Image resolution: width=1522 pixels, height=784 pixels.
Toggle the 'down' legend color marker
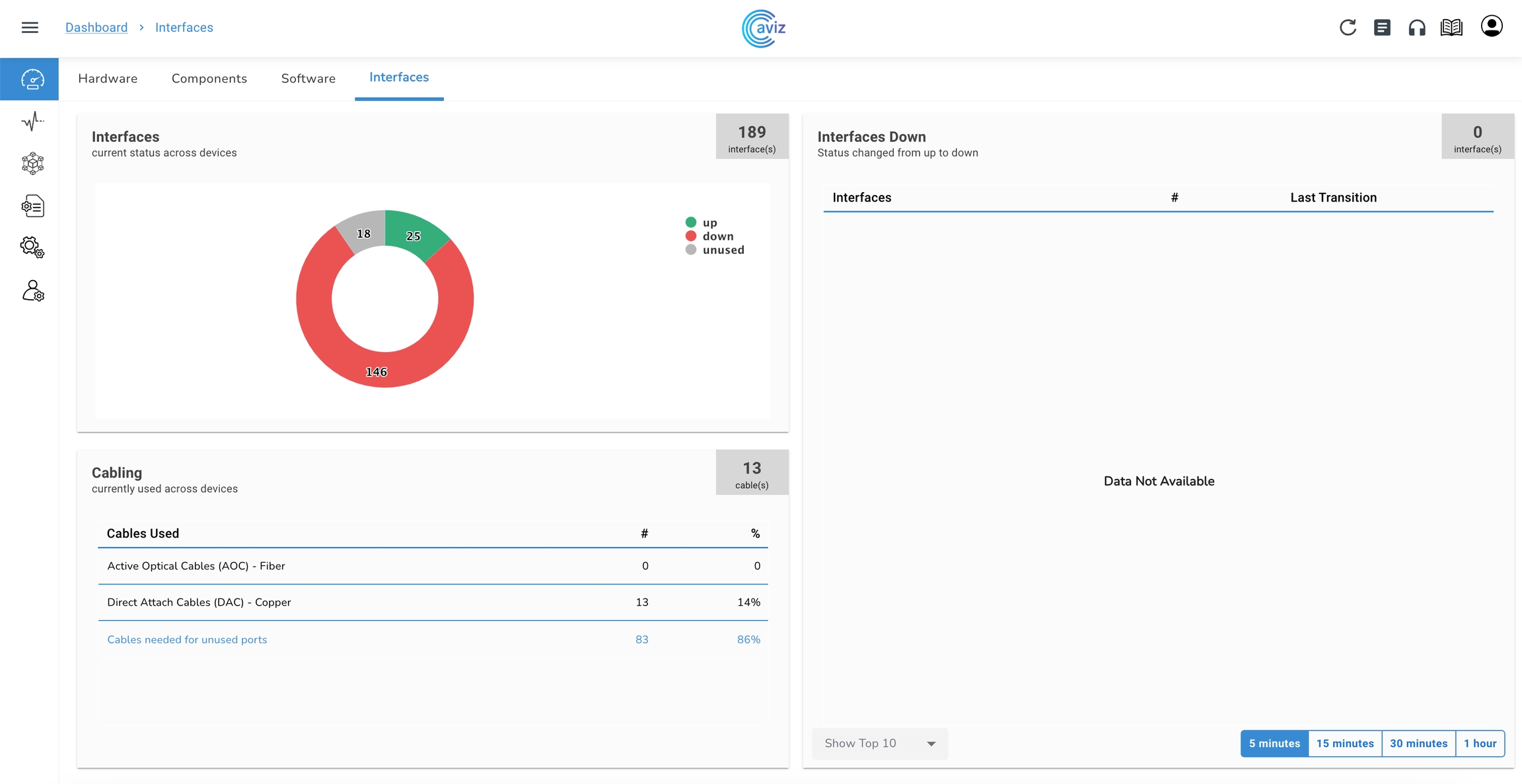coord(691,236)
